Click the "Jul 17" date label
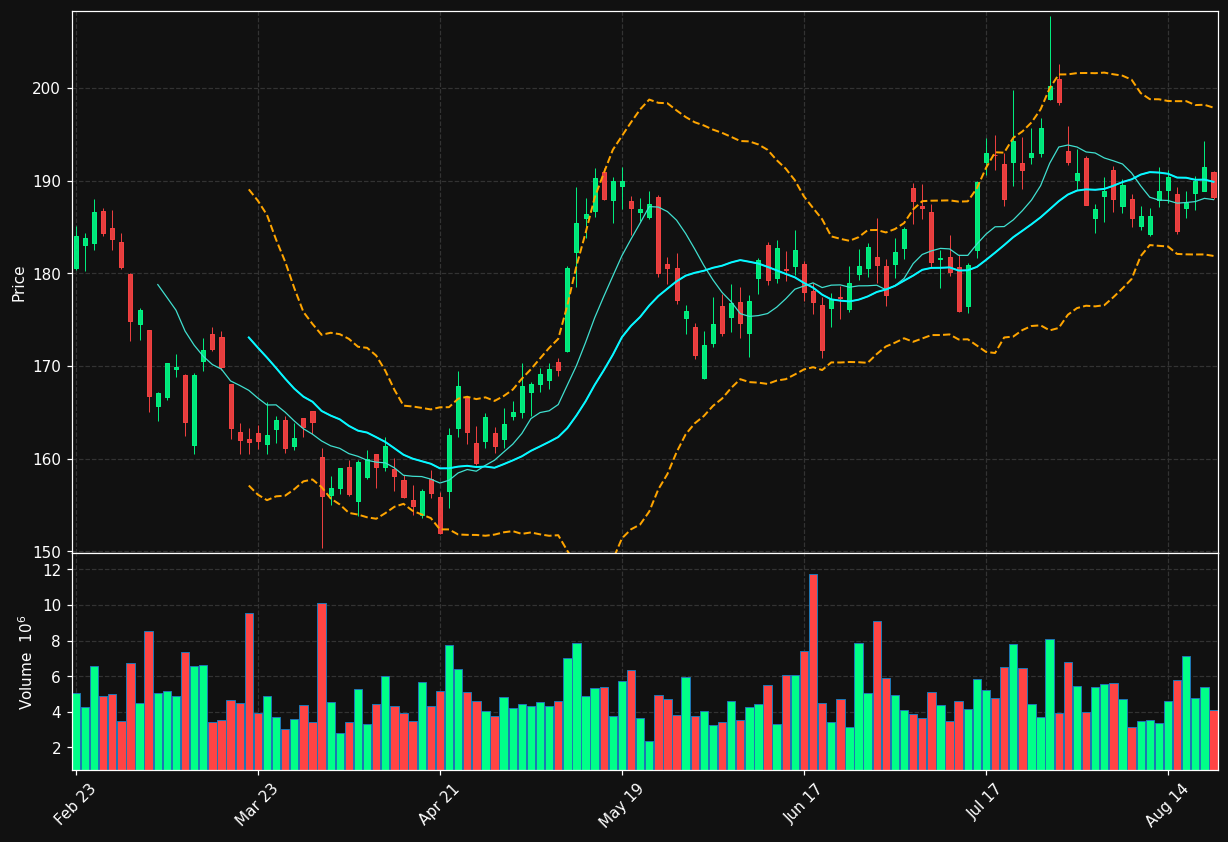 pyautogui.click(x=985, y=804)
